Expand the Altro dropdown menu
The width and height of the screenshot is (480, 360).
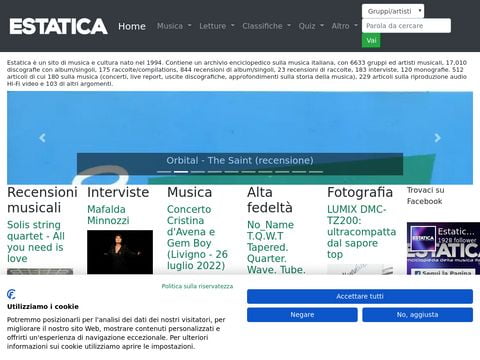click(x=344, y=26)
